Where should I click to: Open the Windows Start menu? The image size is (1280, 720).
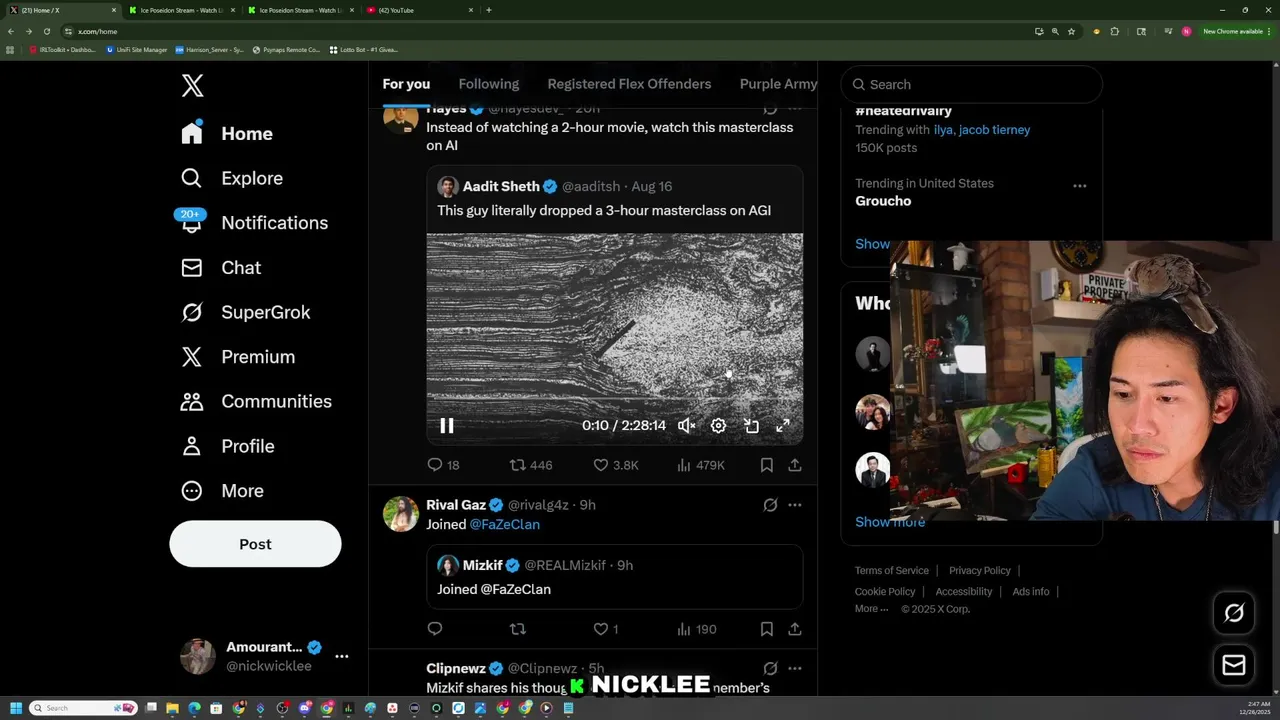click(15, 708)
